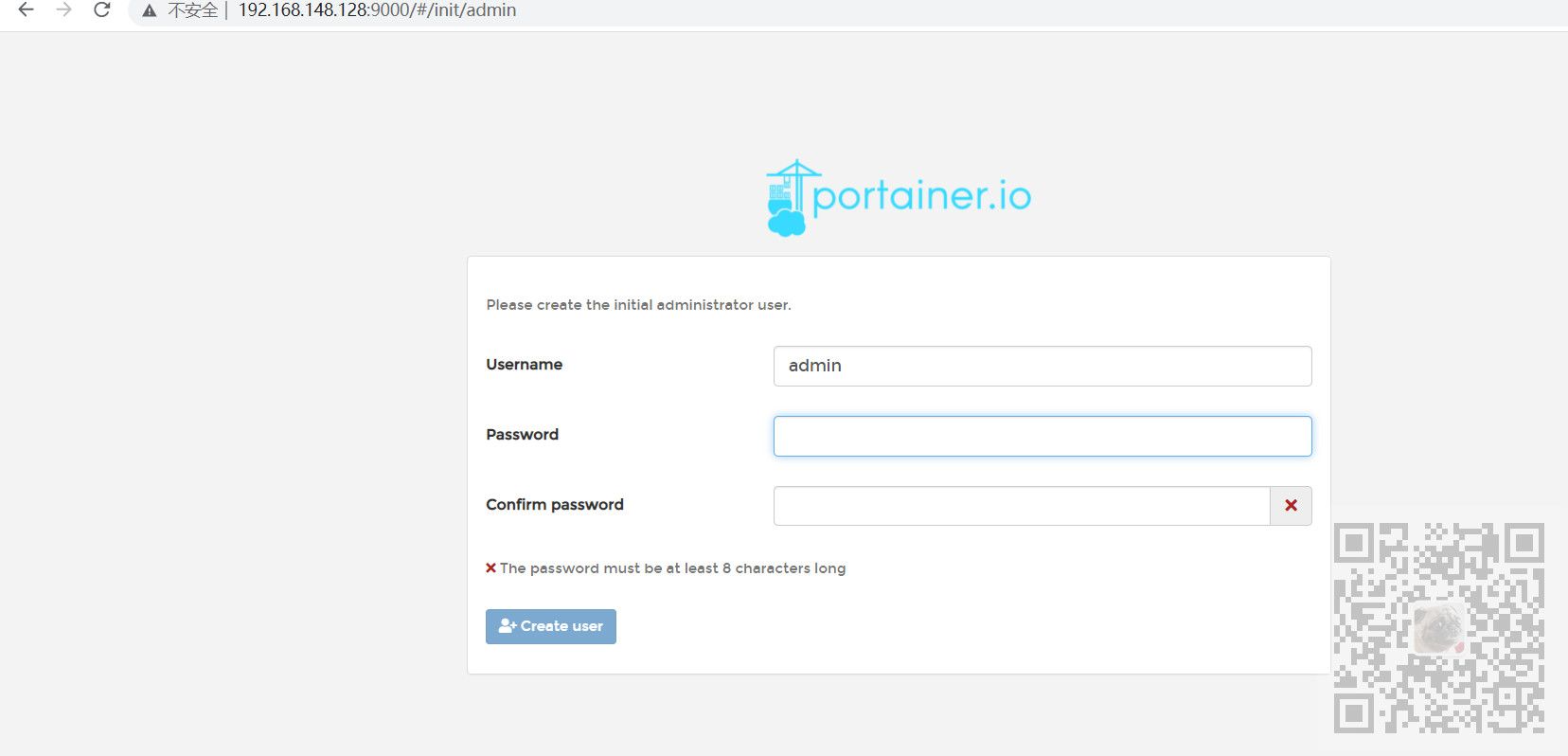Reload the page with the refresh icon
Screen dimensions: 1568x756
coord(101,9)
